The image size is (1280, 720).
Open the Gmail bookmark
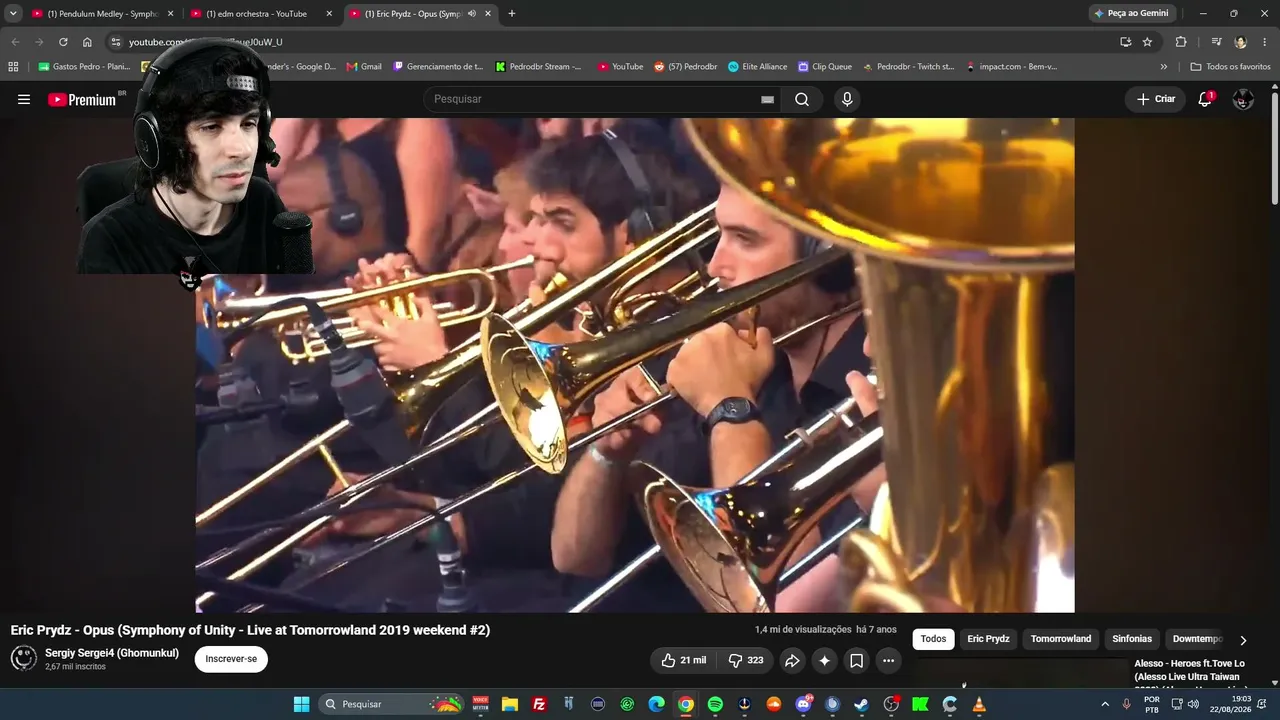364,67
